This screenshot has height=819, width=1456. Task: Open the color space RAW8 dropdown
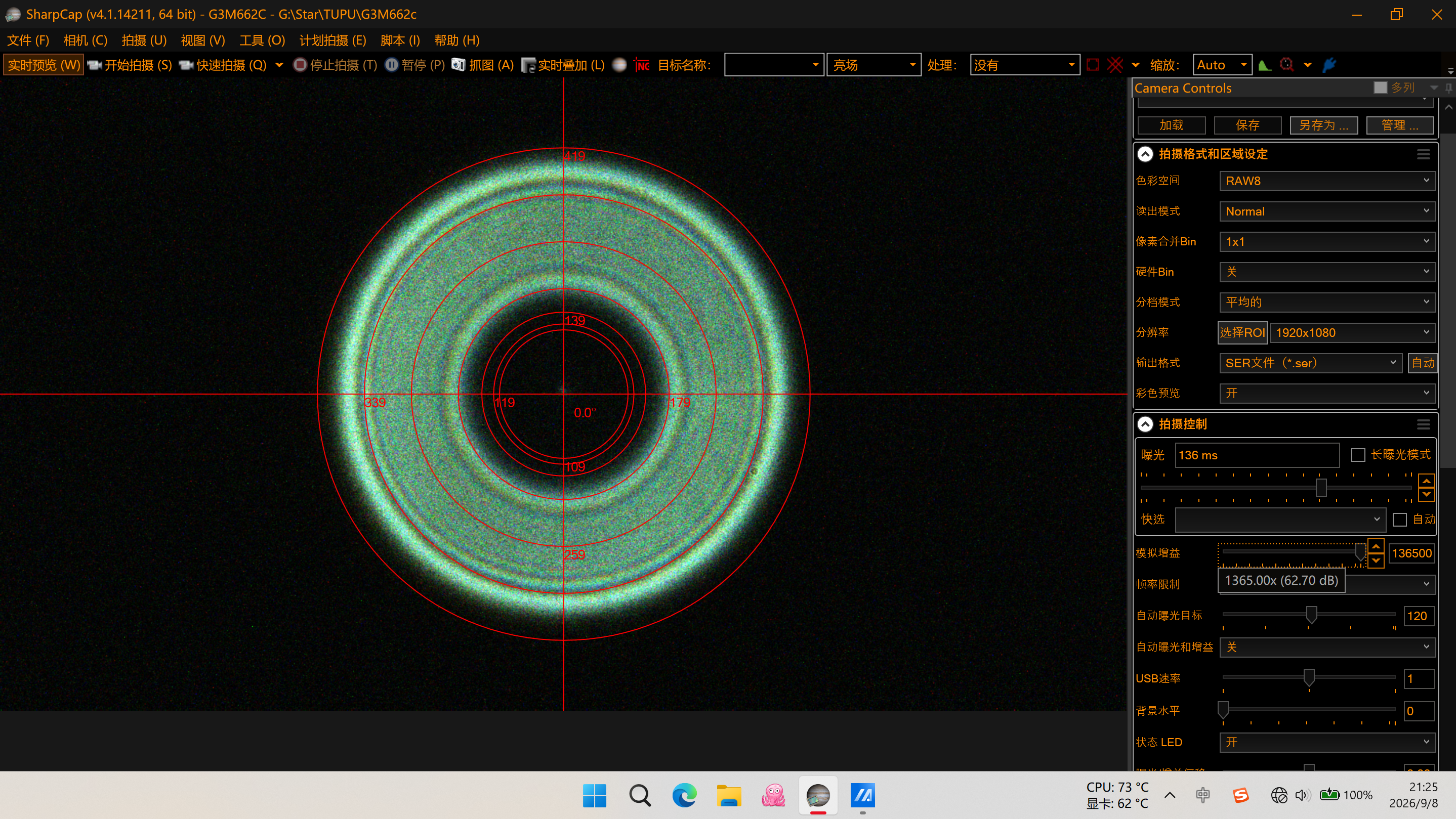[1327, 181]
